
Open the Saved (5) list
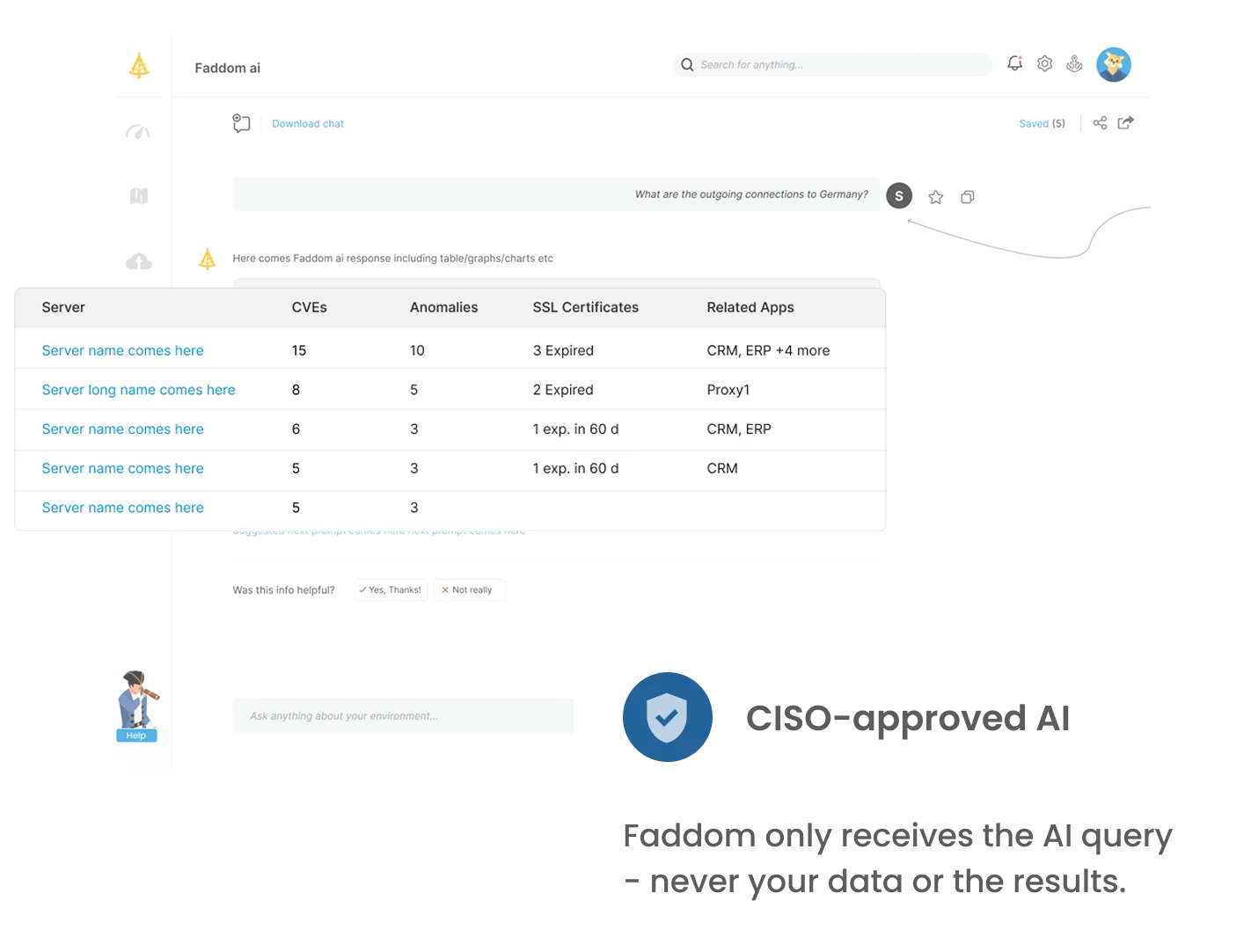click(x=1042, y=124)
